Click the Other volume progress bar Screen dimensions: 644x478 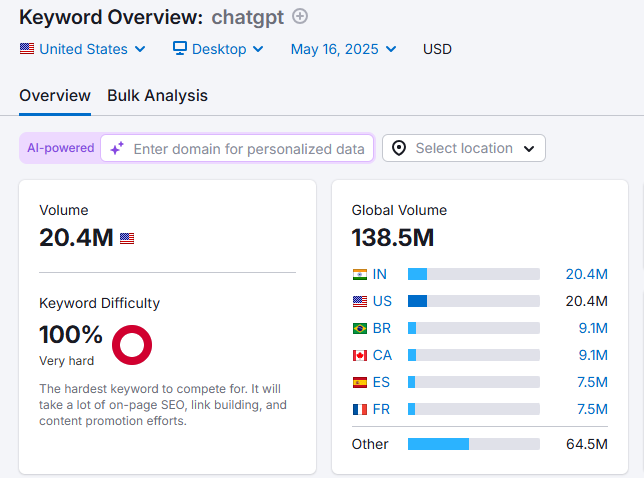coord(473,444)
